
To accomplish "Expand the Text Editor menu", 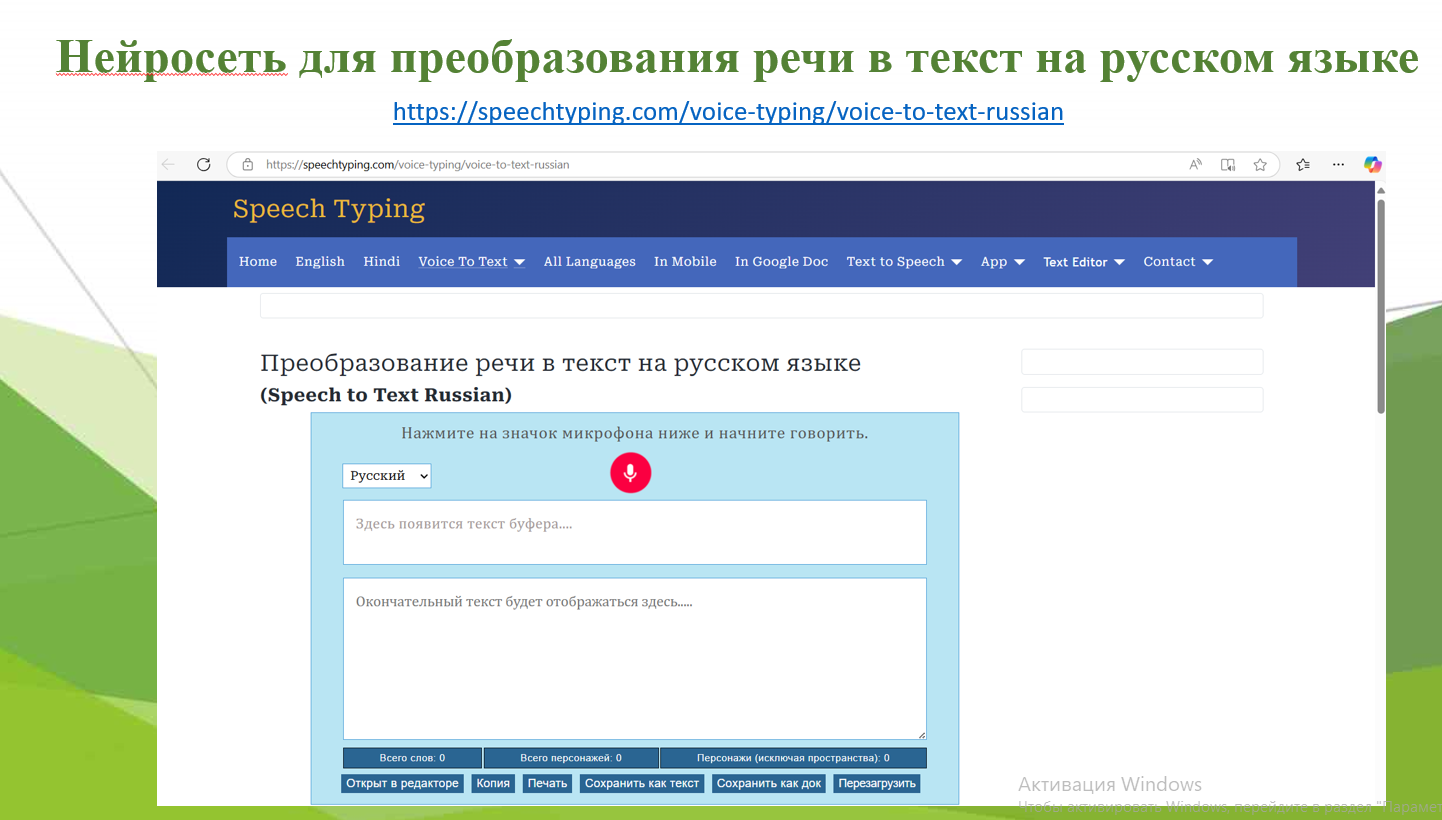I will point(1084,262).
